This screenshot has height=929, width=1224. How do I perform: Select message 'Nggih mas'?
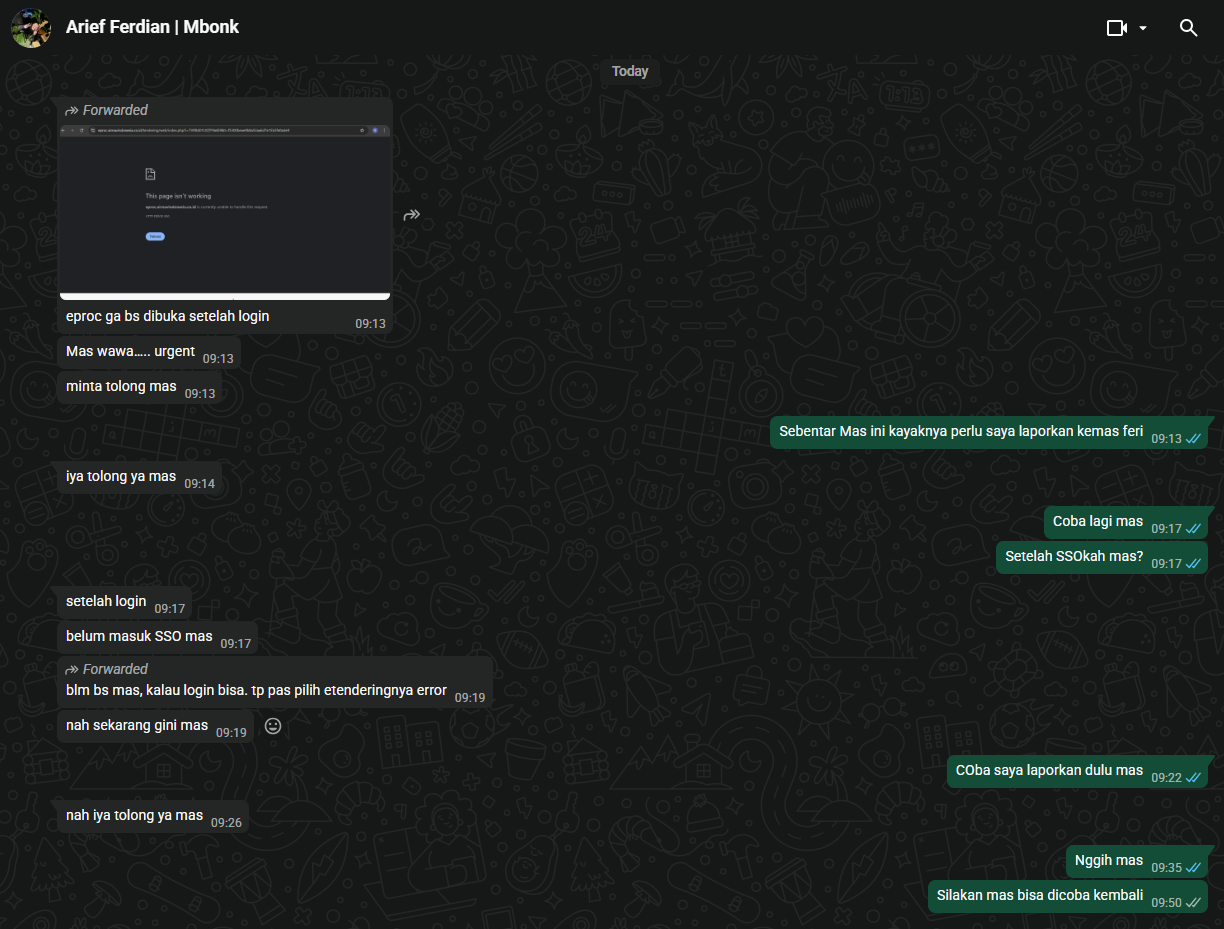(1109, 860)
